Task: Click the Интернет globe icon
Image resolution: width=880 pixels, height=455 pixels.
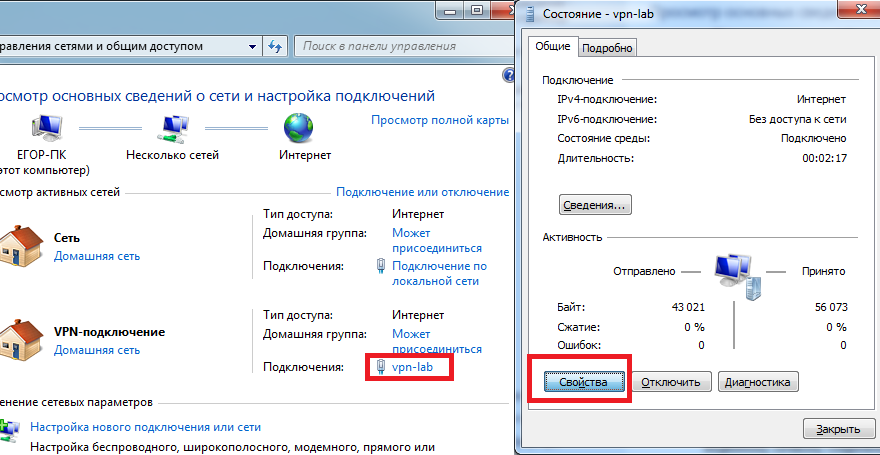Action: point(299,129)
